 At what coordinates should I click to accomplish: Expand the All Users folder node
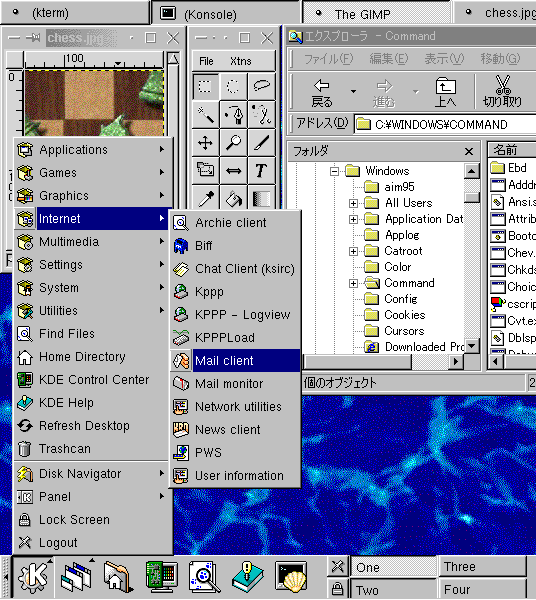point(354,203)
